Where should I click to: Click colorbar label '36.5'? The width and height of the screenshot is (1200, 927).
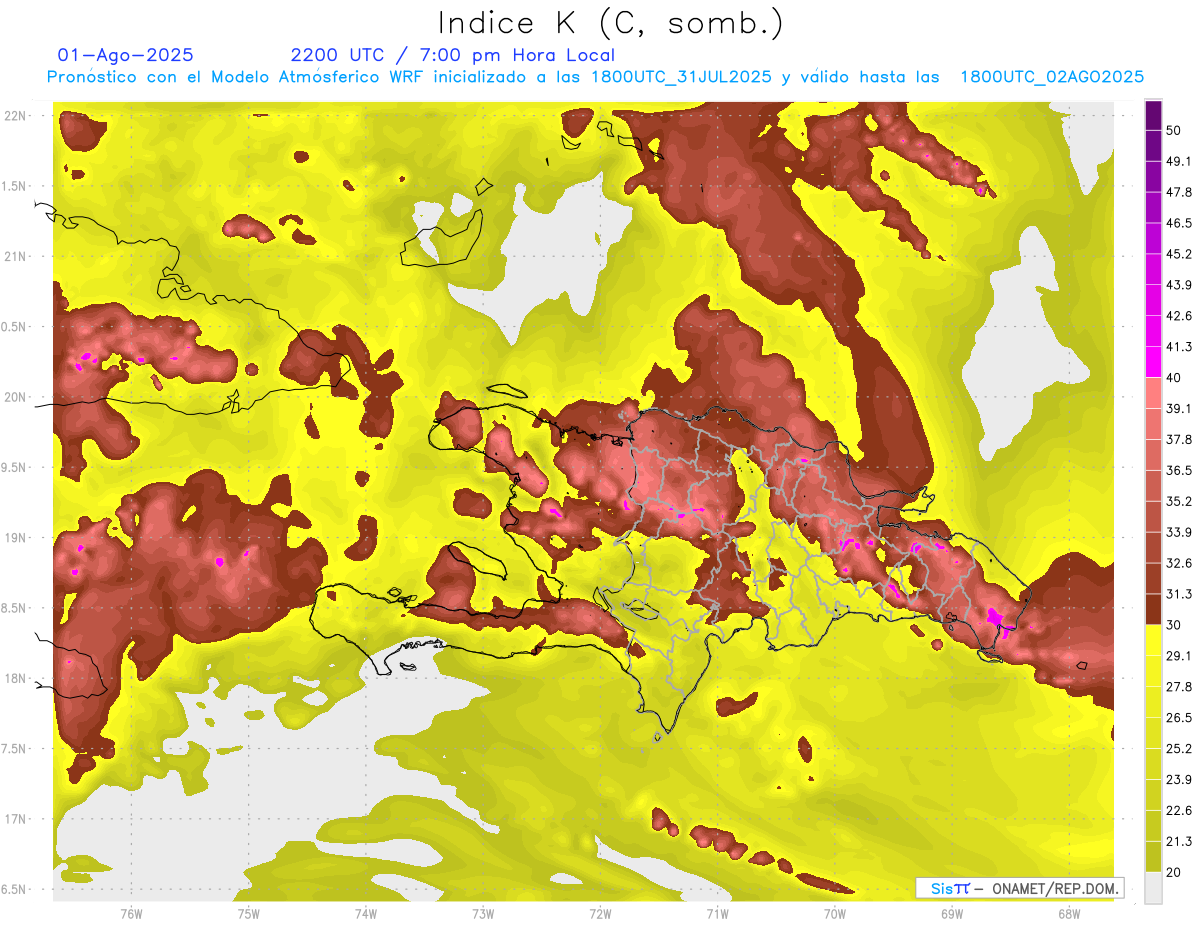point(1179,471)
